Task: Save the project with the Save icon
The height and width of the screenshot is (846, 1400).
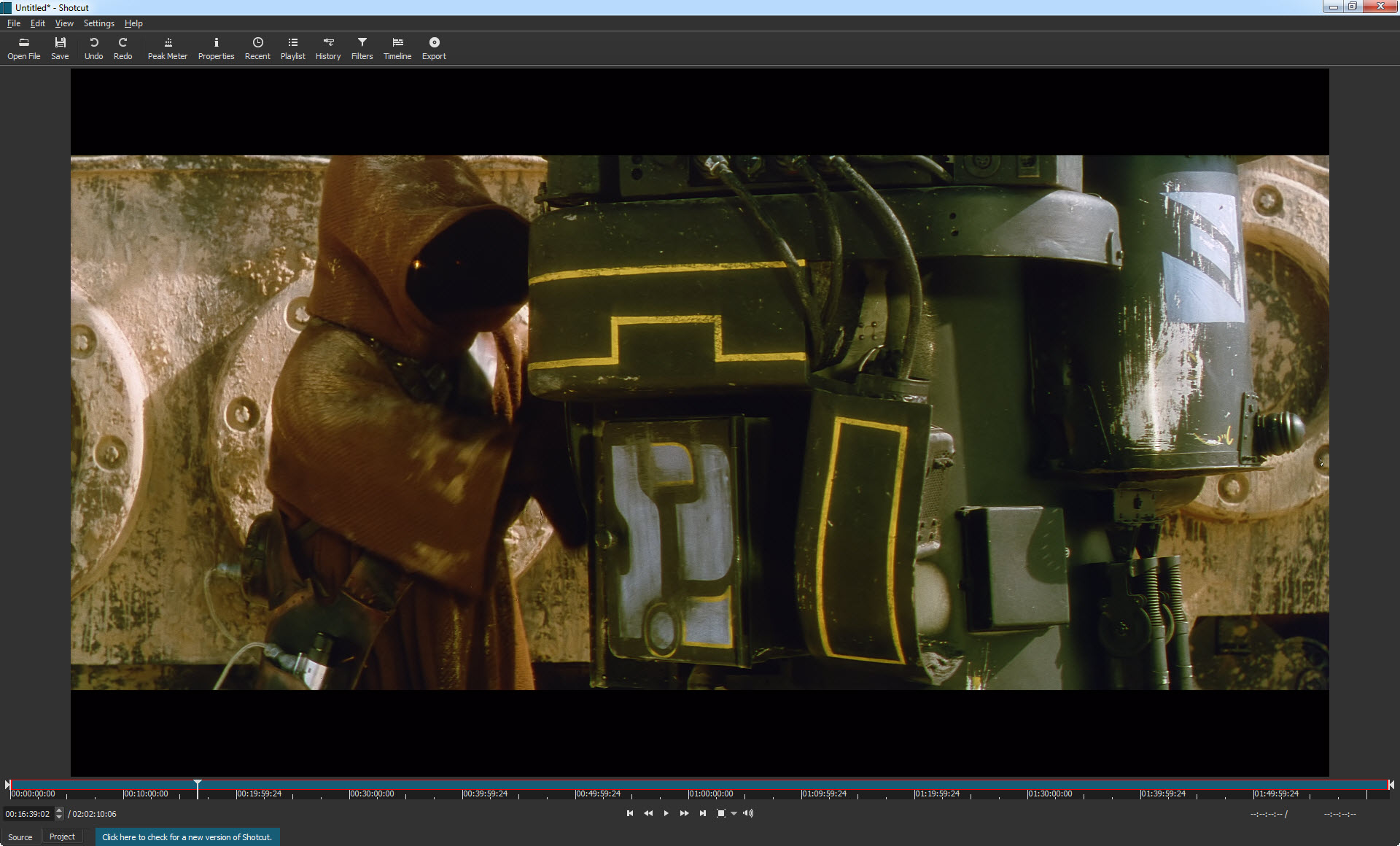Action: [x=60, y=48]
